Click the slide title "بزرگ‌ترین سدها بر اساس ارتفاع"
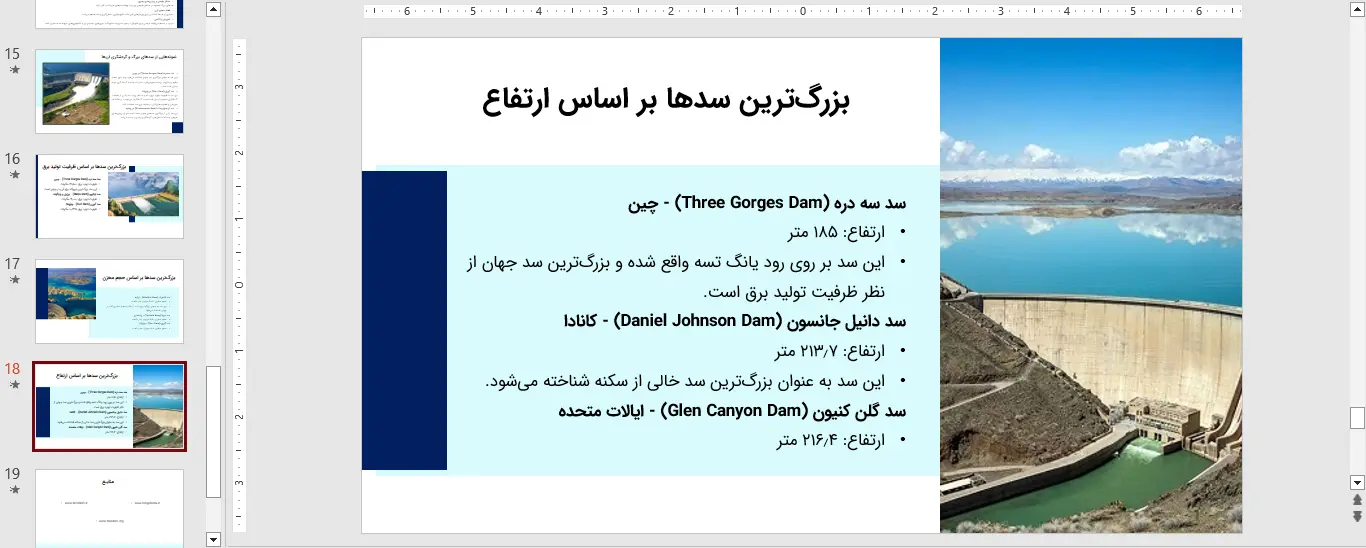Screen dimensions: 1366x548 [666, 101]
